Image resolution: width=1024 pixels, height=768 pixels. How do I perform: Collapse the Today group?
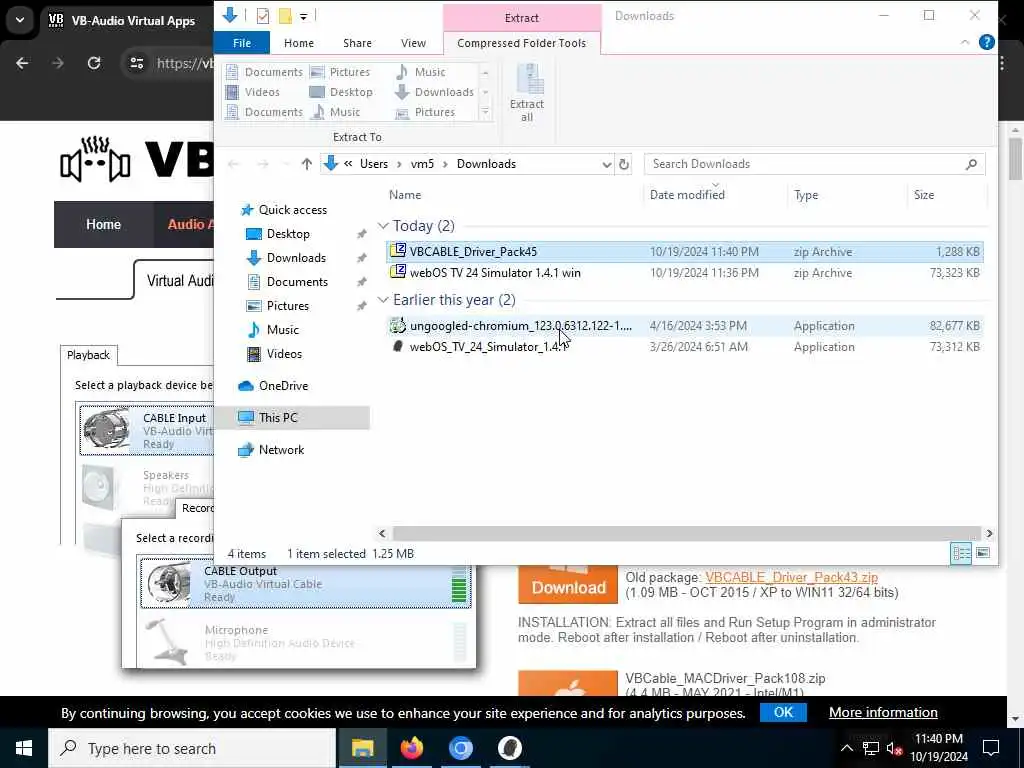tap(383, 226)
